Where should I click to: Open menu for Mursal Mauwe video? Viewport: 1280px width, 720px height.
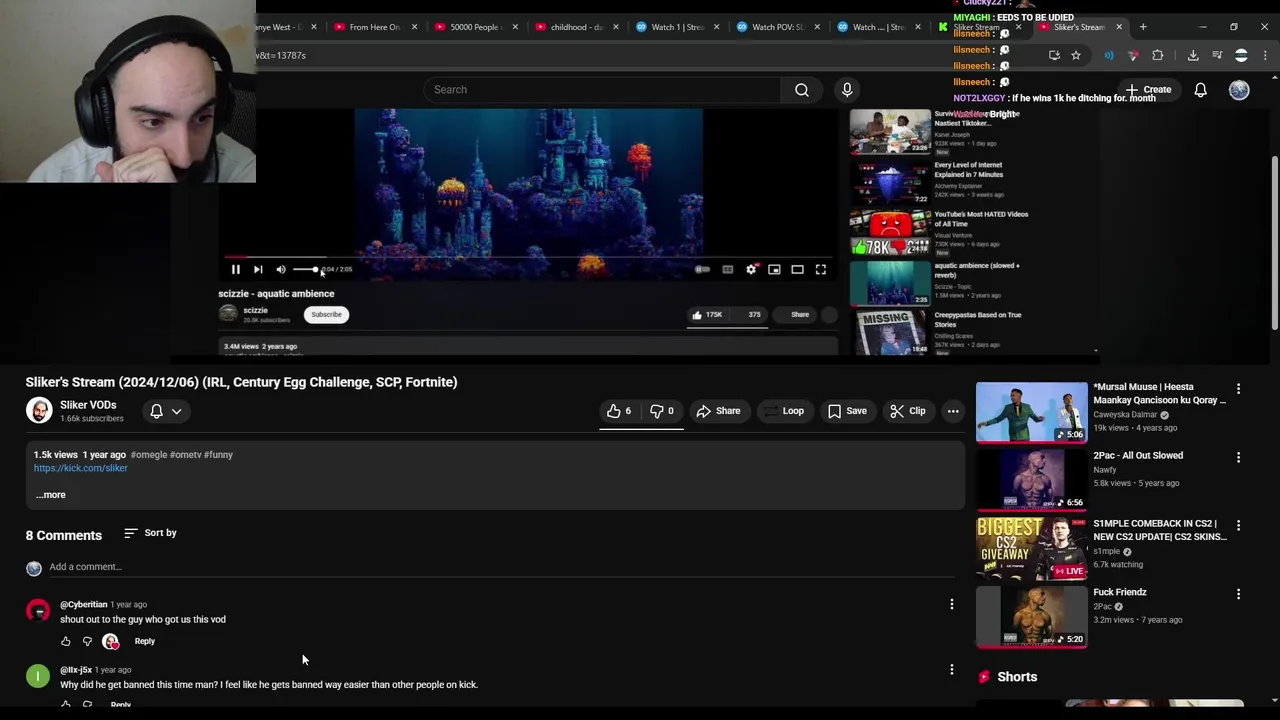point(1238,388)
